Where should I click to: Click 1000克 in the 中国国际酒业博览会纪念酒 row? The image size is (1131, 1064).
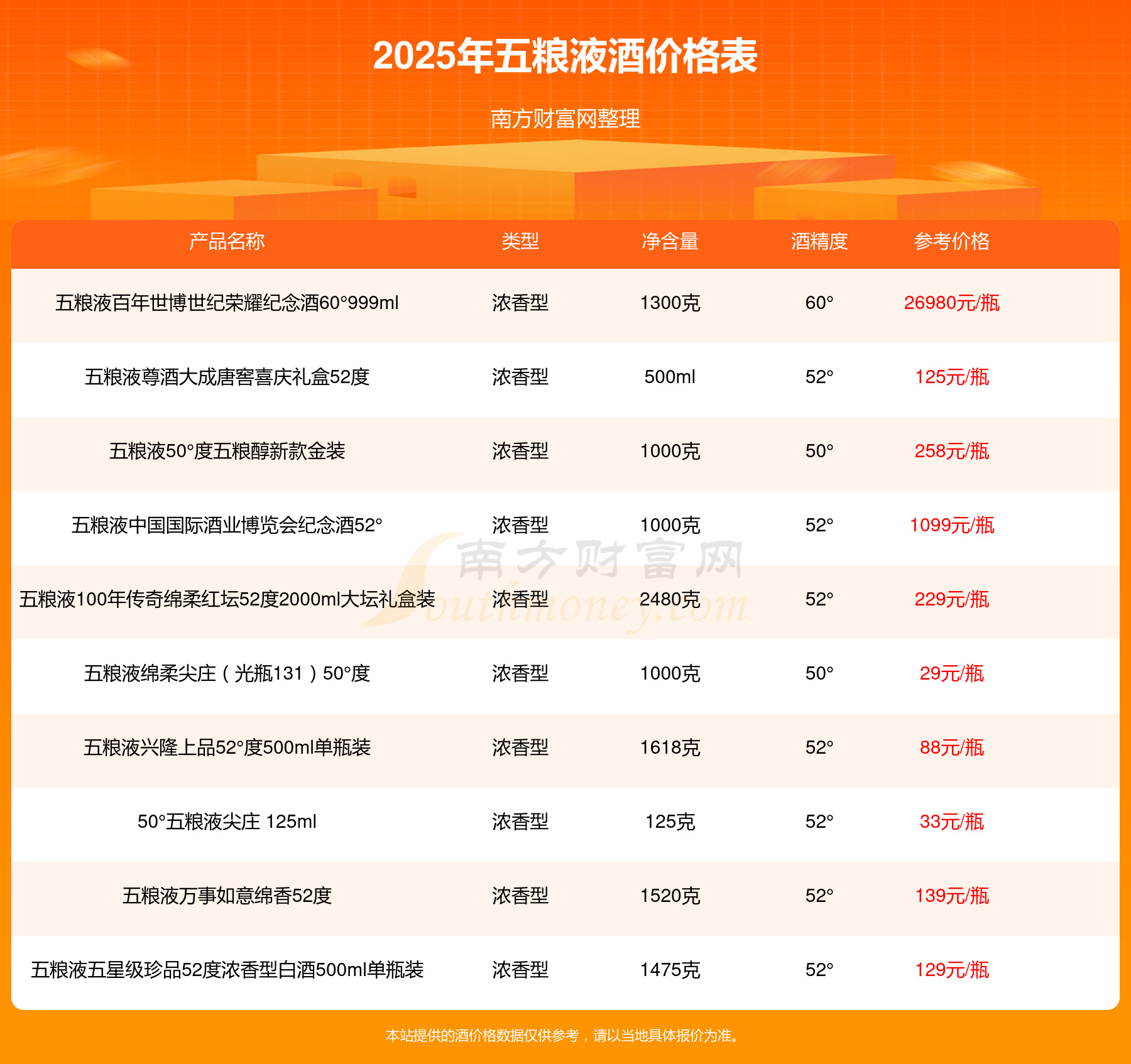pyautogui.click(x=670, y=525)
